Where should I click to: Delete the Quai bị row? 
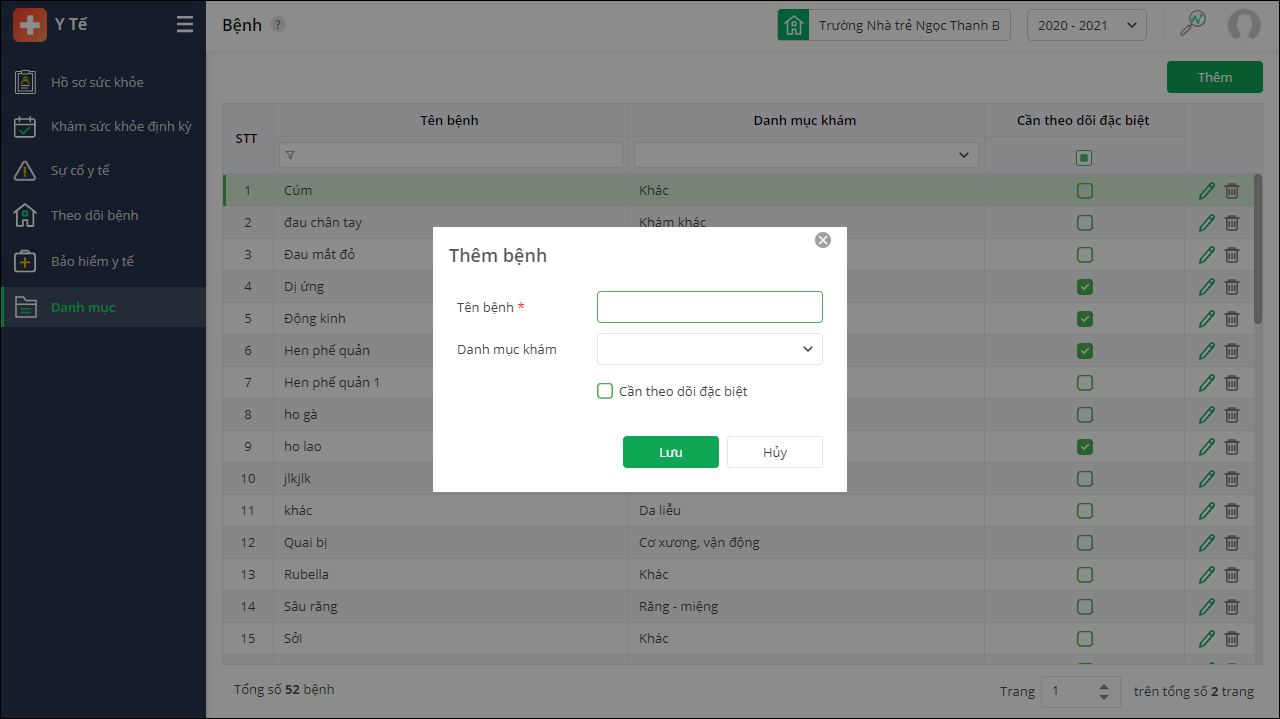1232,543
